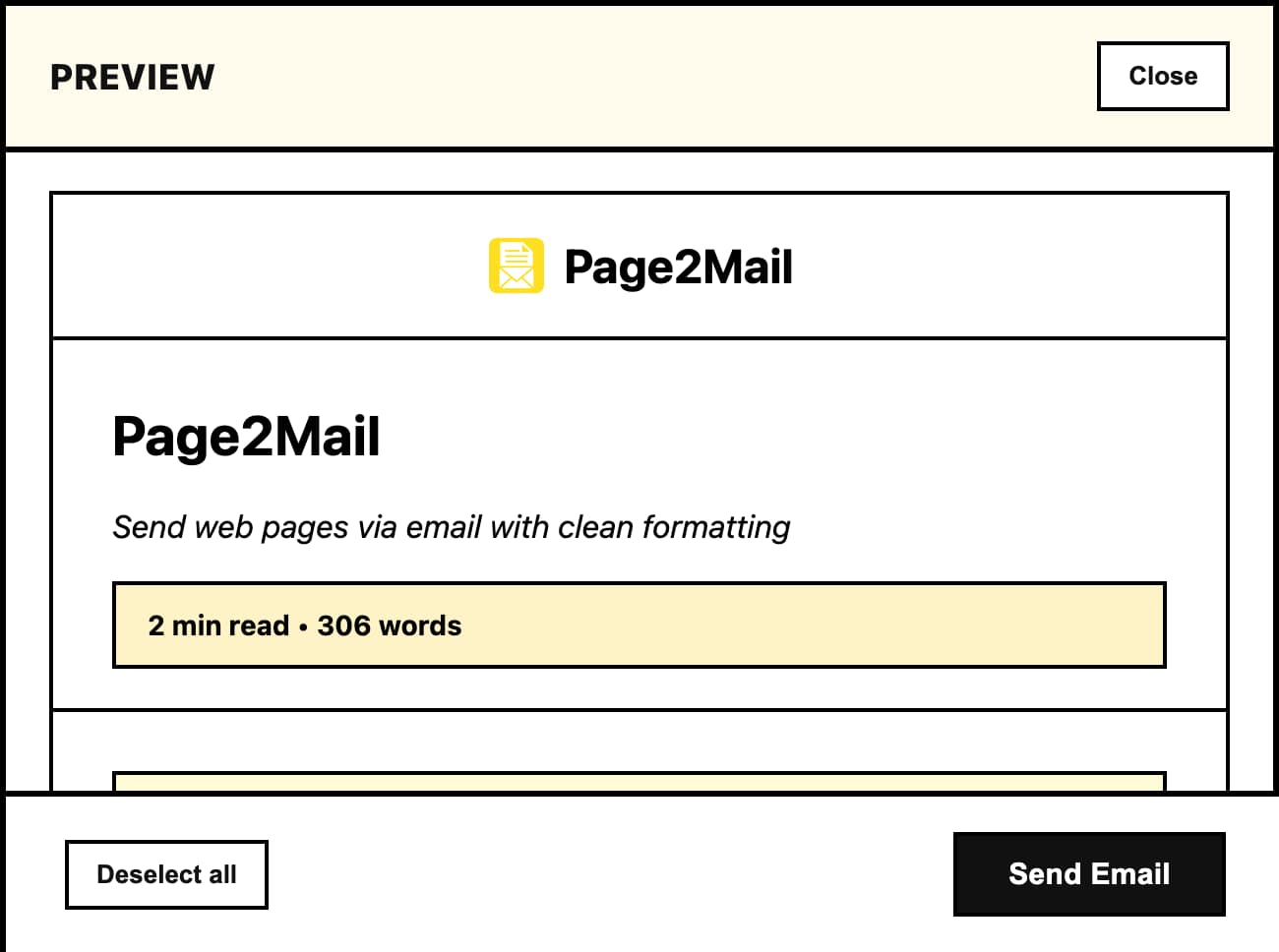The height and width of the screenshot is (952, 1279).
Task: Click the PREVIEW title text
Action: tap(133, 78)
